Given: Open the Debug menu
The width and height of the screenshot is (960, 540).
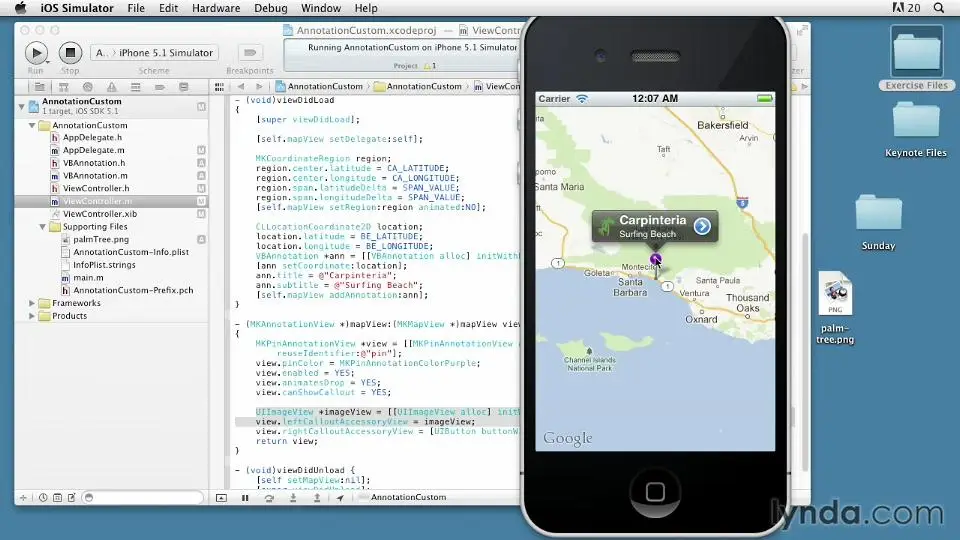Looking at the screenshot, I should 271,8.
